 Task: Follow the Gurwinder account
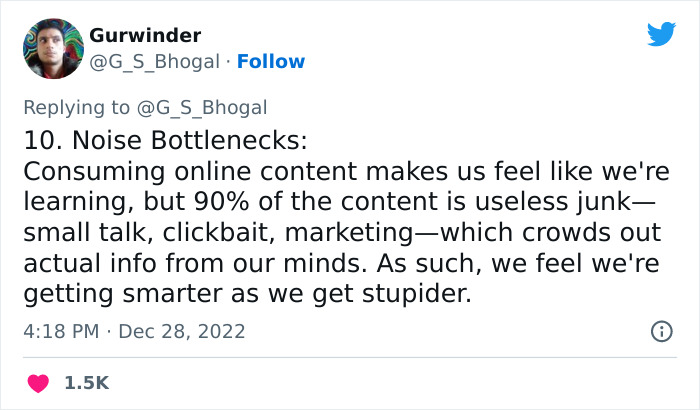pyautogui.click(x=271, y=62)
